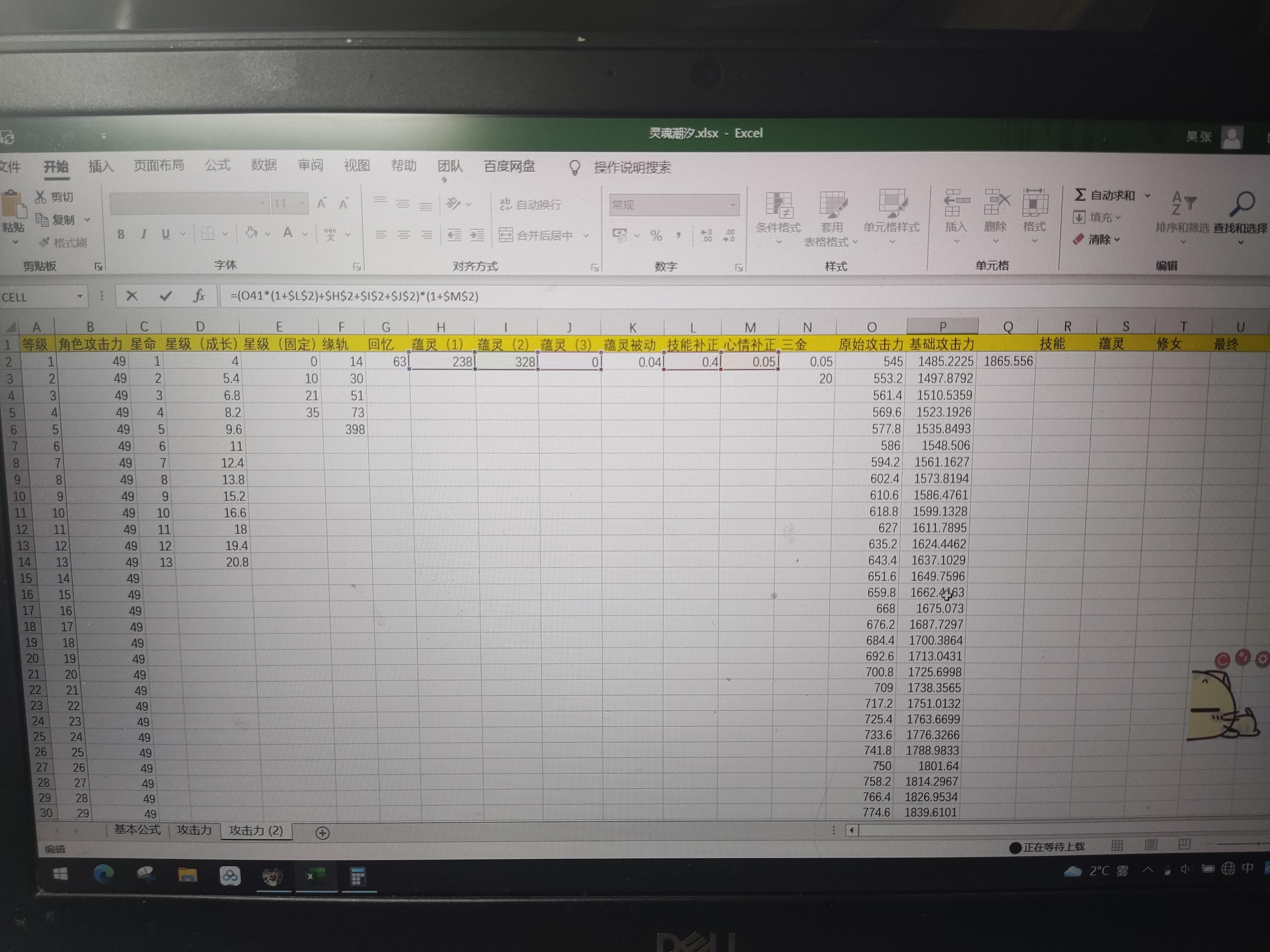The height and width of the screenshot is (952, 1270).
Task: Cancel formula entry with the X button
Action: coord(132,296)
